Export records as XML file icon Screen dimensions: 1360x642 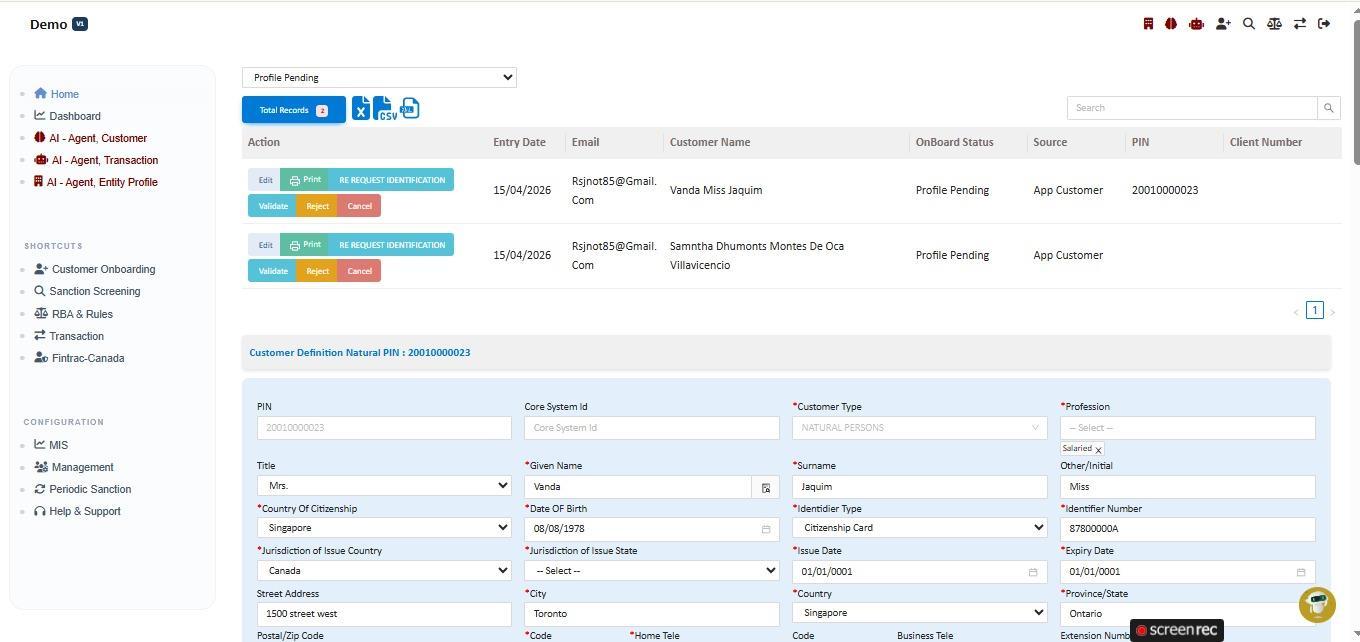coord(409,108)
